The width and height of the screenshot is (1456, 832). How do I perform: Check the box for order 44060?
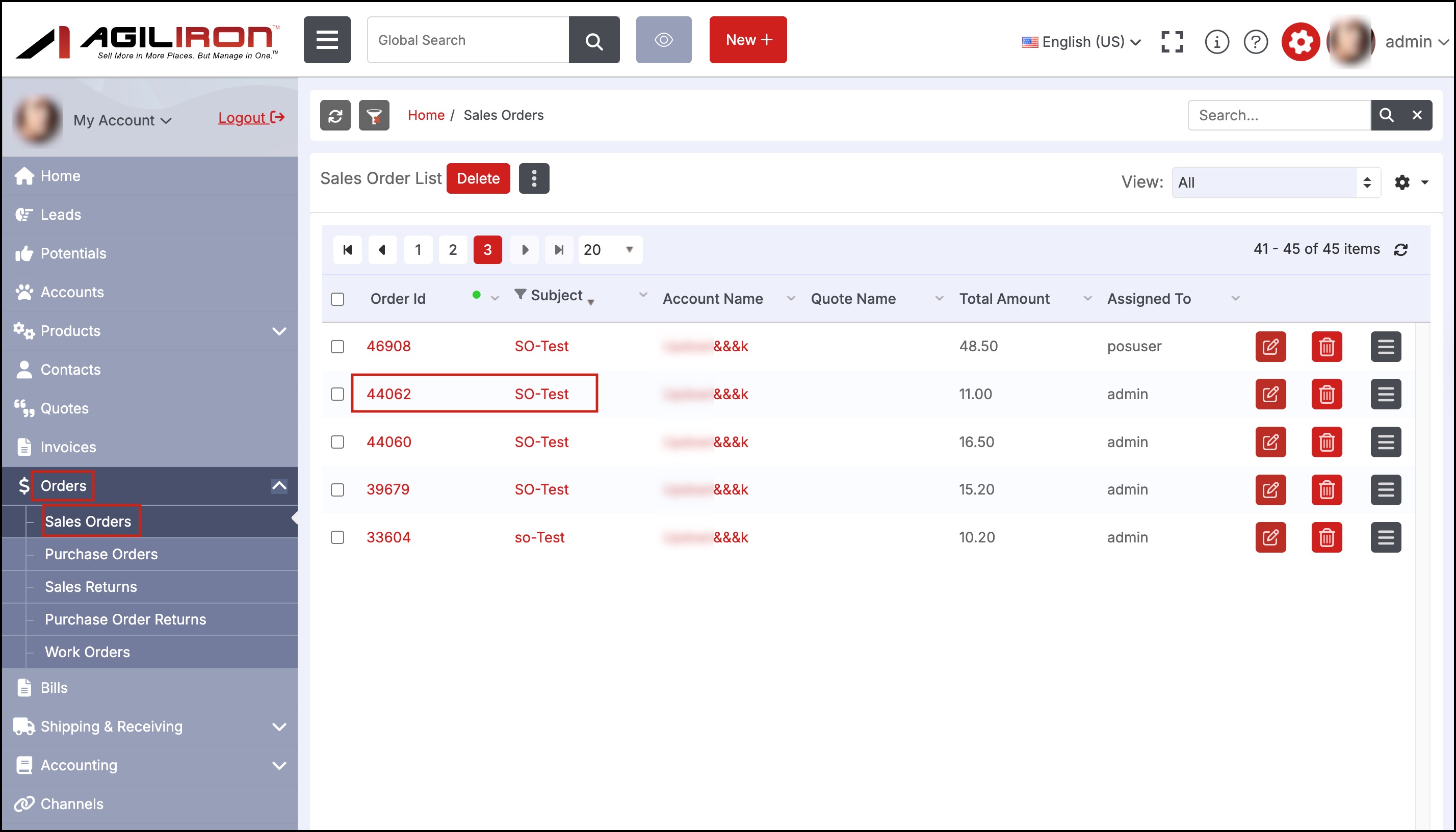pyautogui.click(x=337, y=443)
